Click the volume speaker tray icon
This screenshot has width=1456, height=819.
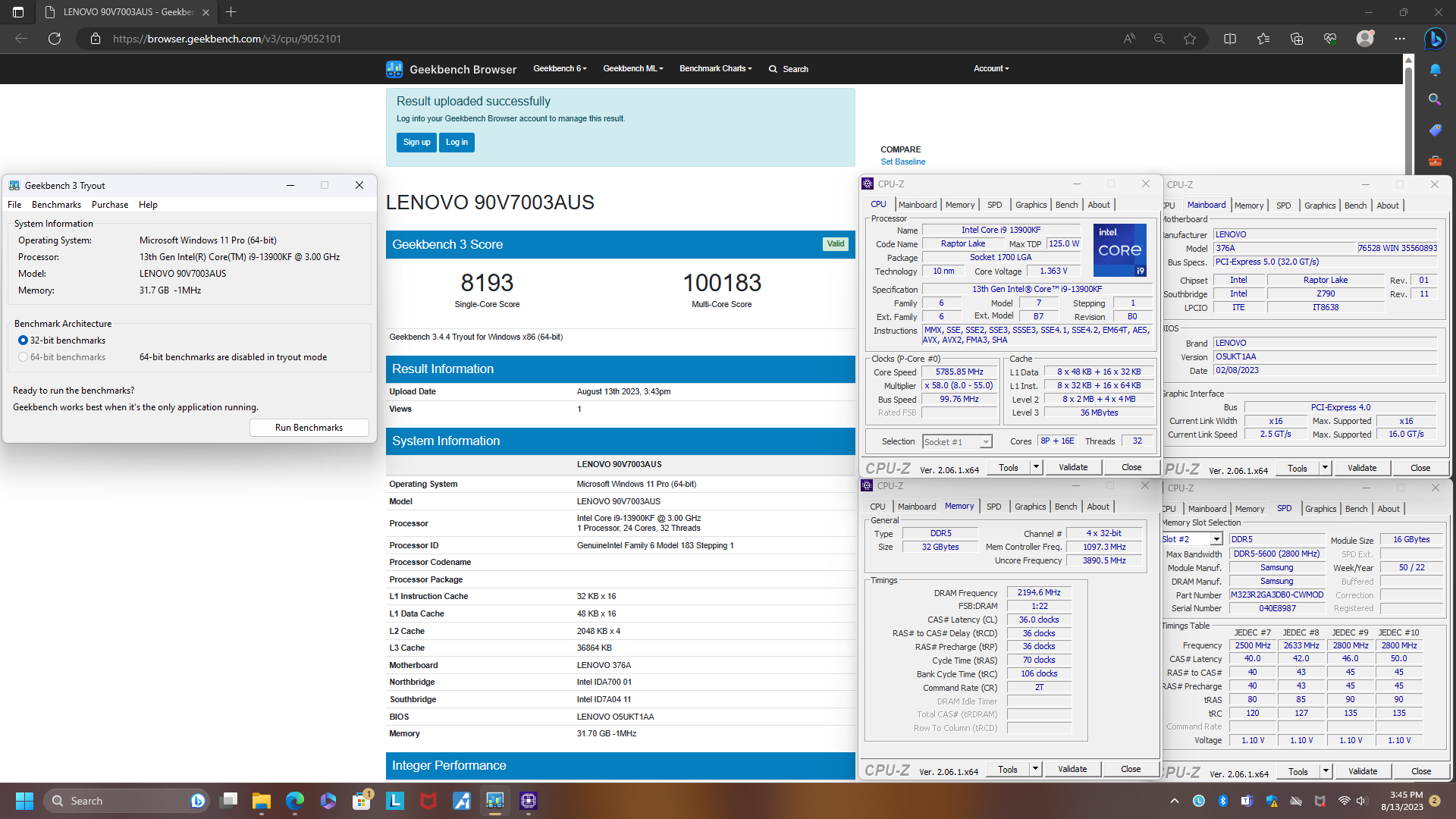click(x=1361, y=801)
